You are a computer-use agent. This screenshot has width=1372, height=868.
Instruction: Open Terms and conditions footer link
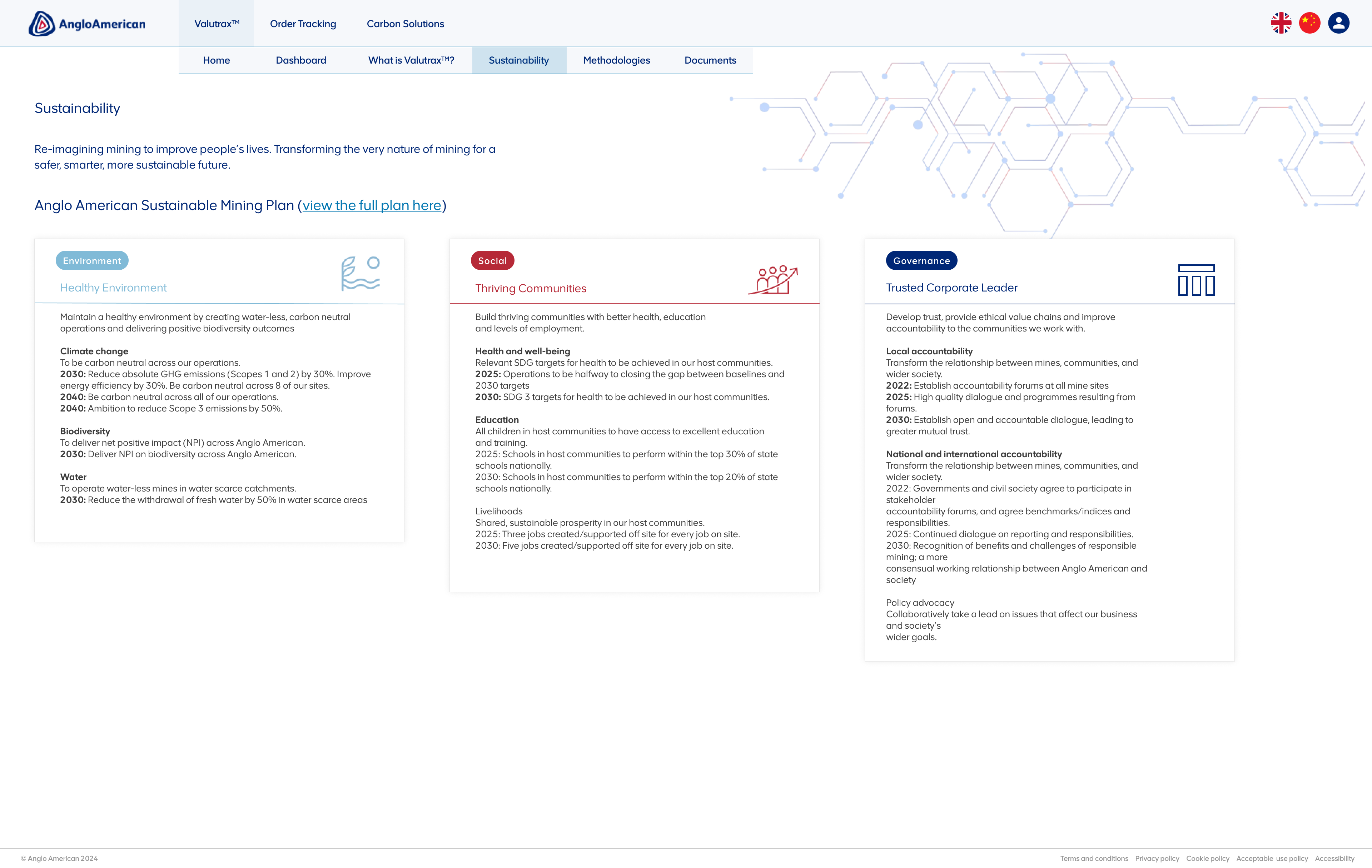click(x=1094, y=858)
